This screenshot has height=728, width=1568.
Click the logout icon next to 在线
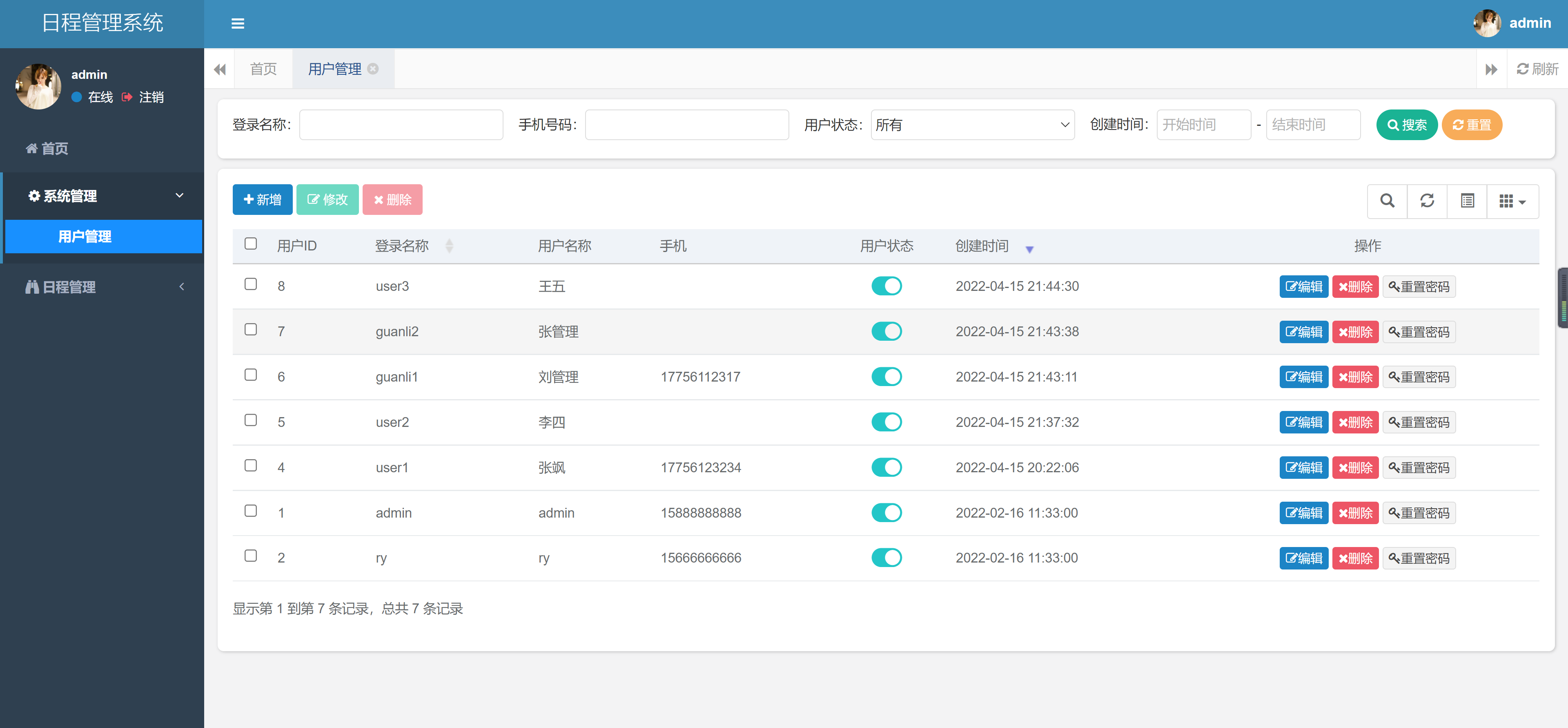pyautogui.click(x=127, y=97)
